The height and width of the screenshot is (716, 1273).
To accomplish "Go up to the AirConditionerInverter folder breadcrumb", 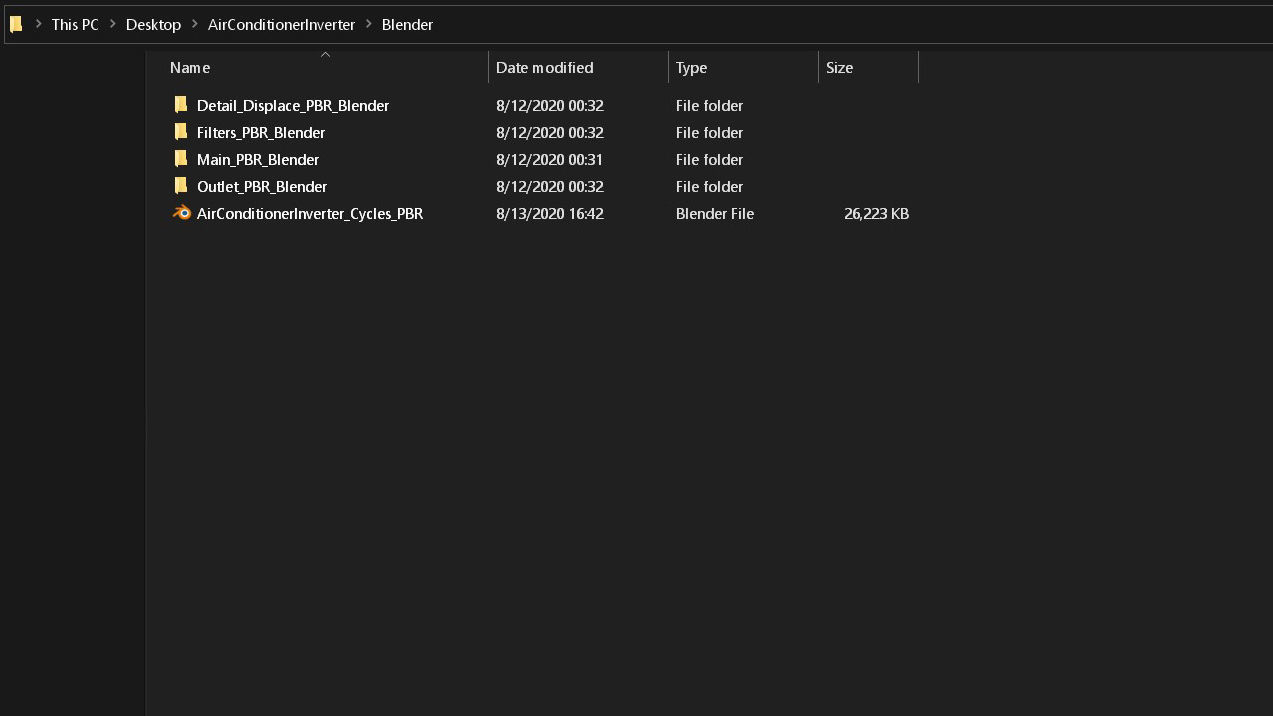I will coord(281,24).
